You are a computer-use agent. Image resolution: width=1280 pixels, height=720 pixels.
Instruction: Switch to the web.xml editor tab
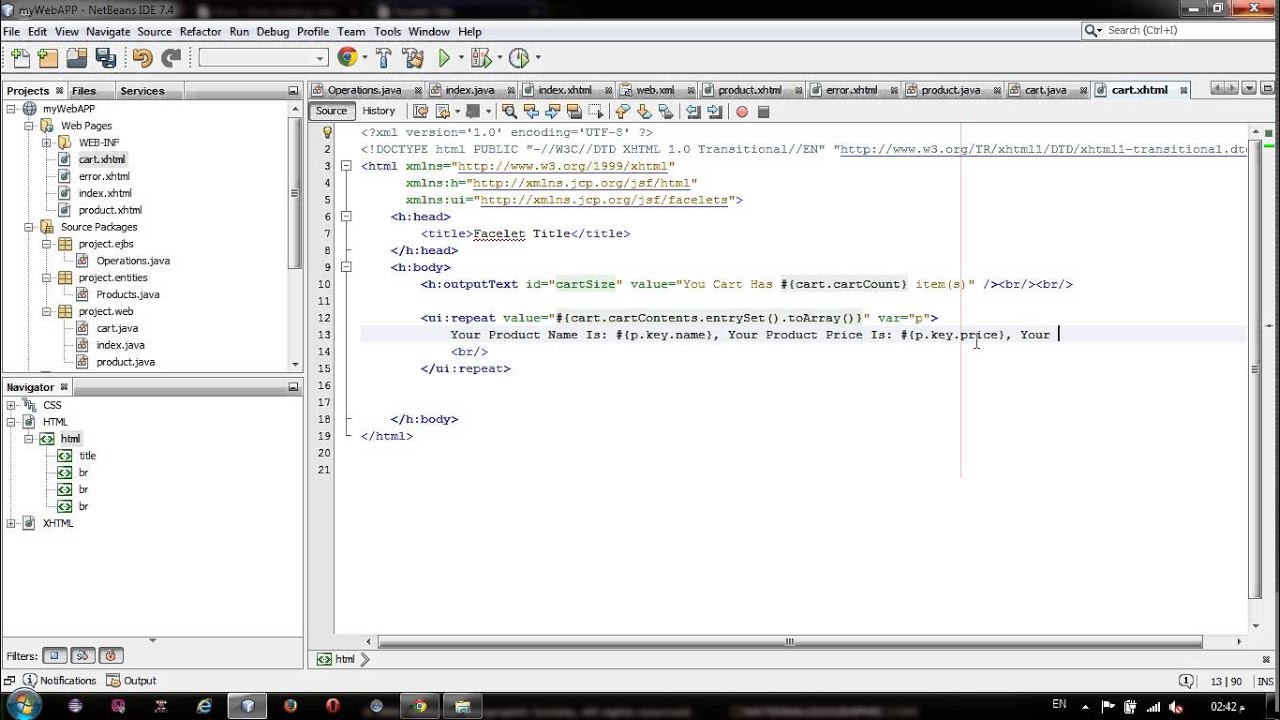pyautogui.click(x=655, y=90)
